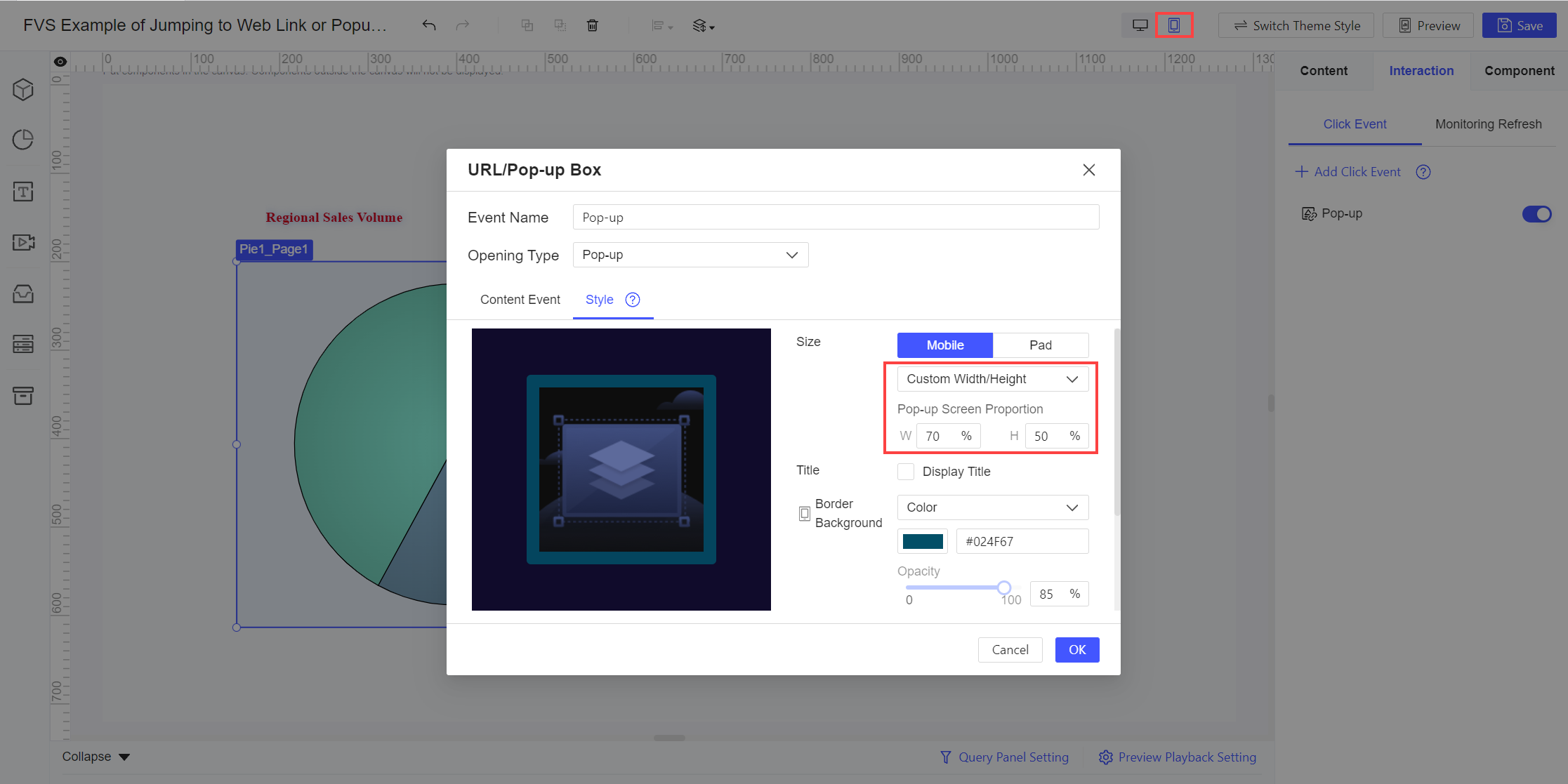The width and height of the screenshot is (1568, 784).
Task: Click the Save button
Action: click(1519, 25)
